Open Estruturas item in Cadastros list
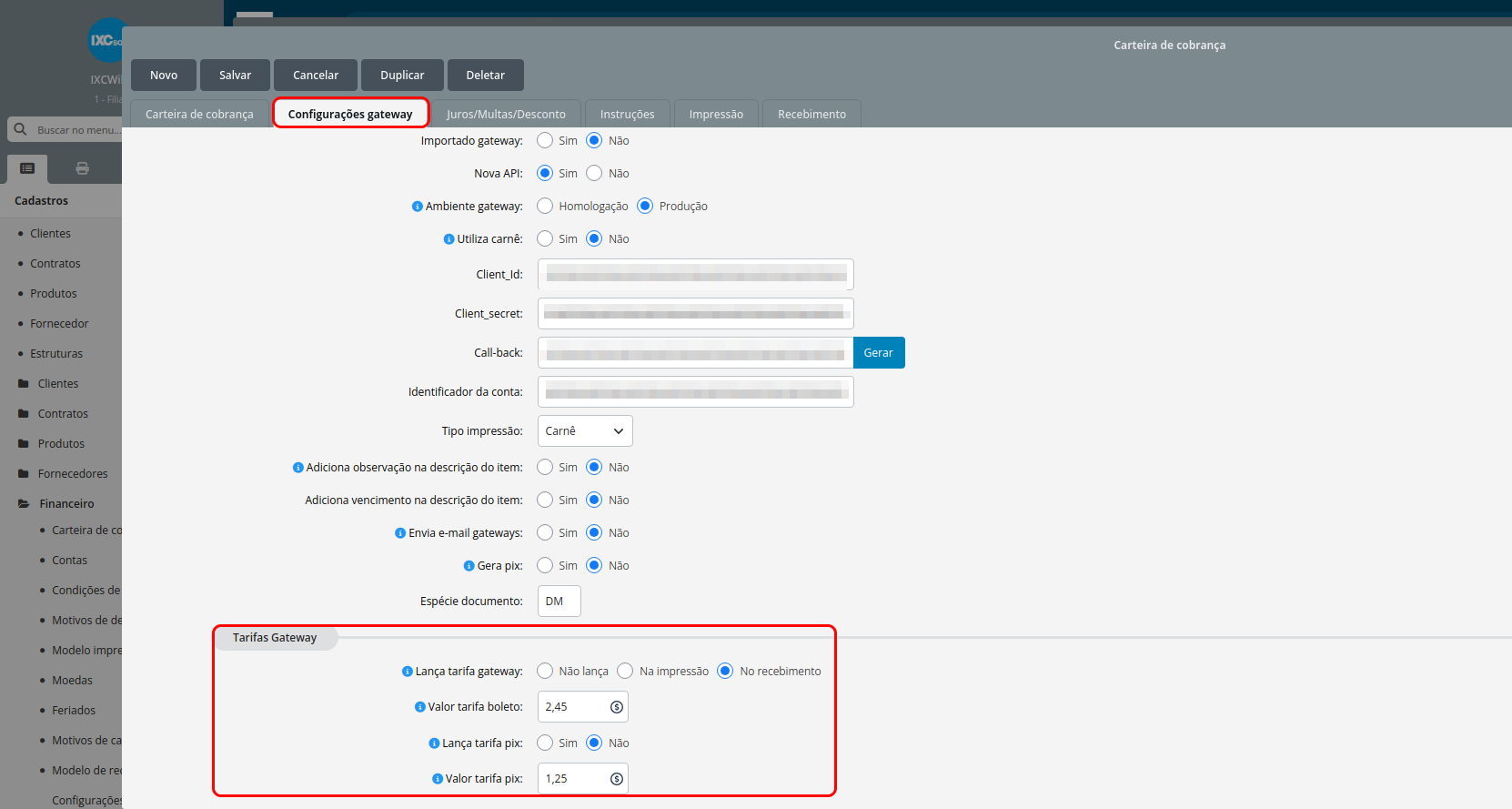This screenshot has width=1512, height=809. [x=56, y=354]
